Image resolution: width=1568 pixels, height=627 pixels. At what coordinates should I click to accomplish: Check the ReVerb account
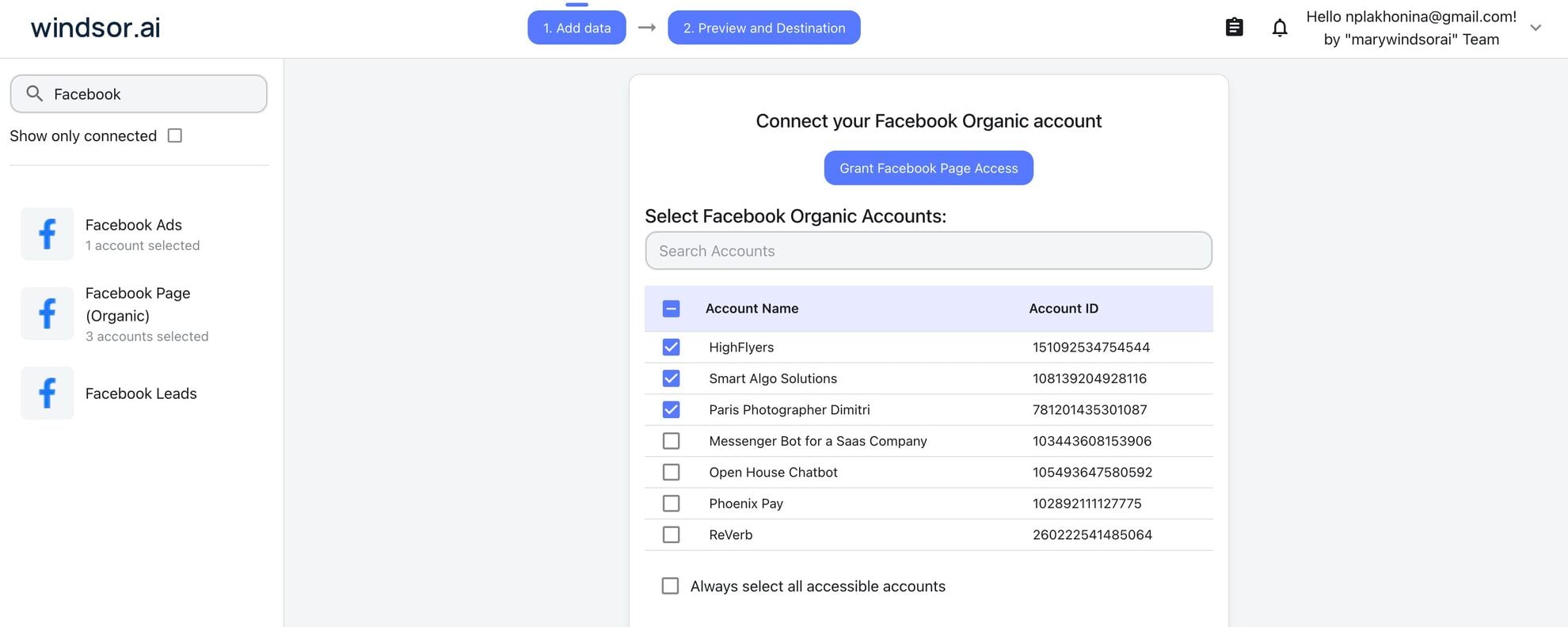[671, 534]
